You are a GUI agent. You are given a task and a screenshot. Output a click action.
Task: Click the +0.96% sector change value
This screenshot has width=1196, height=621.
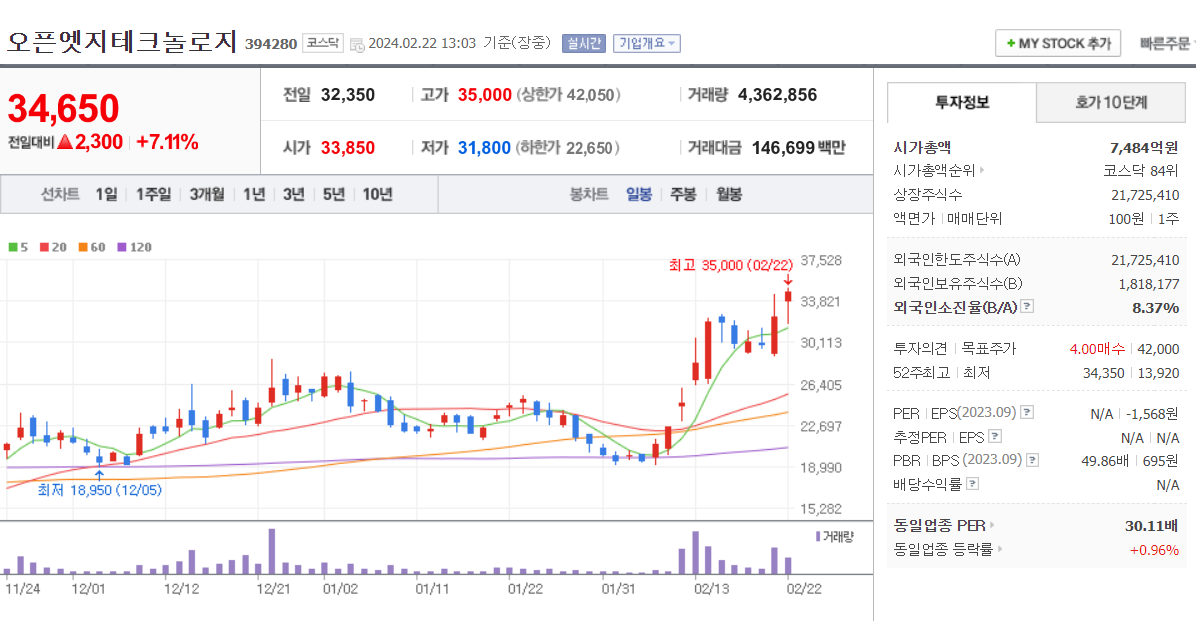click(x=1154, y=549)
